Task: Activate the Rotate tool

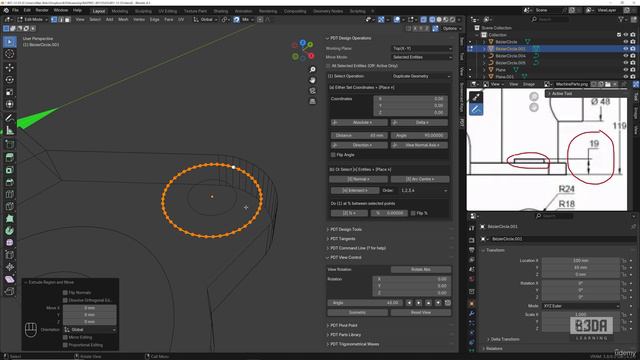Action: (x=9, y=80)
